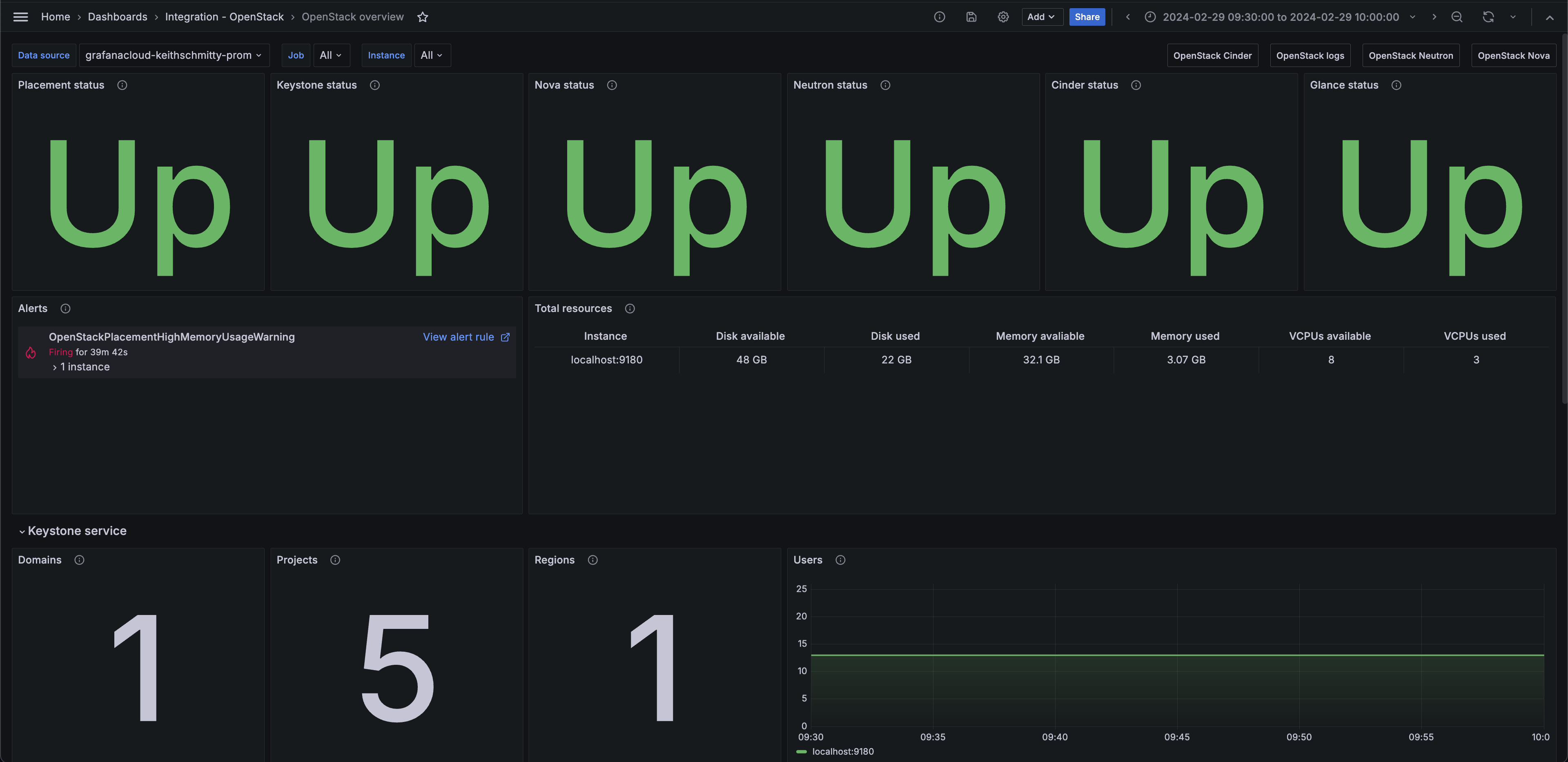Screen dimensions: 1568x762
Task: Click the Placement status panel info icon
Action: click(x=122, y=85)
